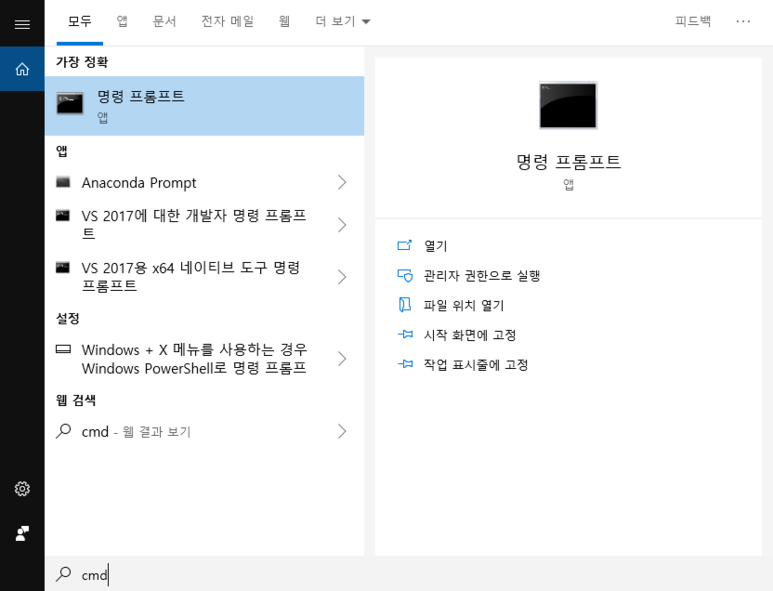Screen dimensions: 773x591
Task: Select VS 2017에 대한 개발자 명령 프롬프트 result
Action: [x=205, y=225]
